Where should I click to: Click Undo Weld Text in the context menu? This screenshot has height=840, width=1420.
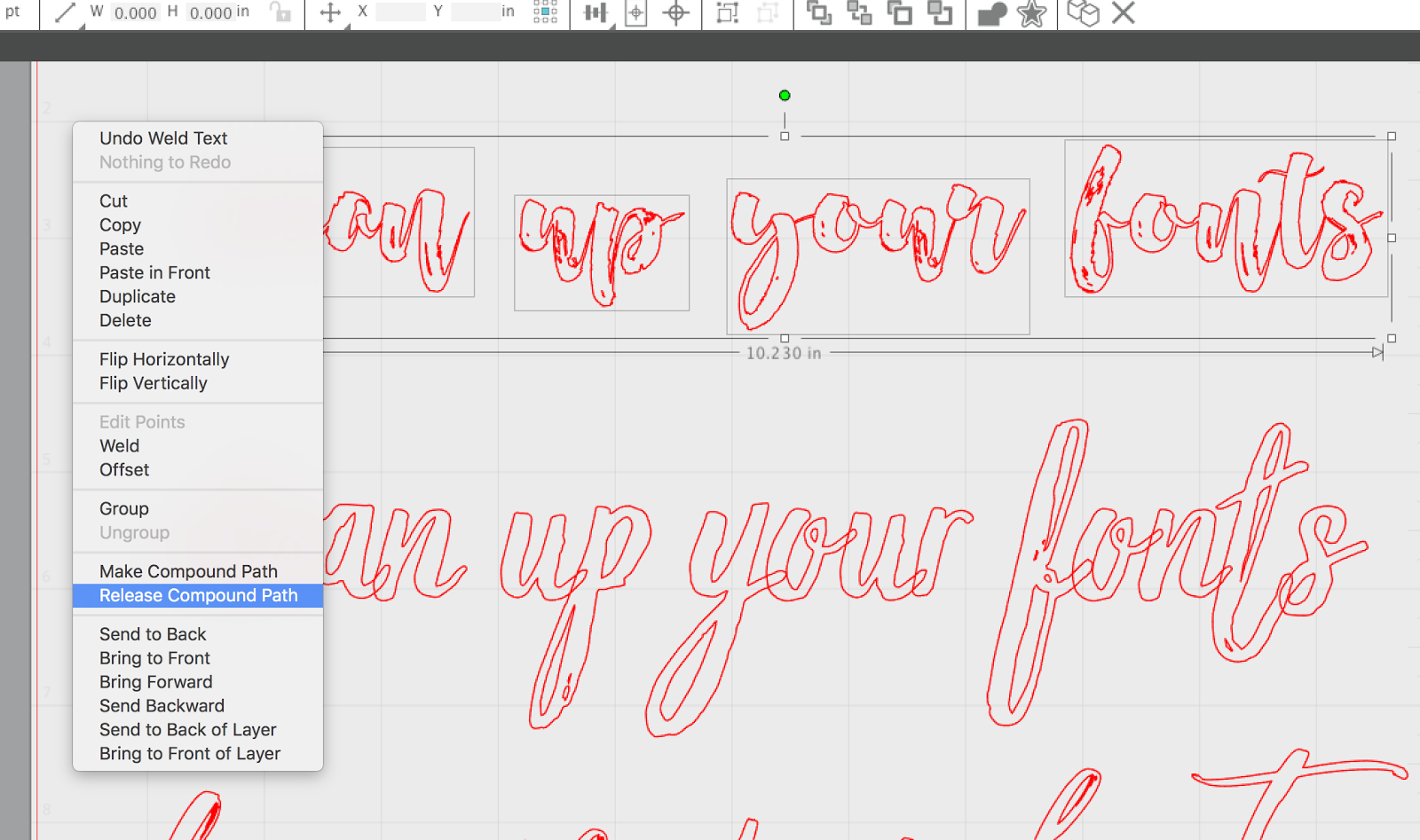tap(162, 138)
